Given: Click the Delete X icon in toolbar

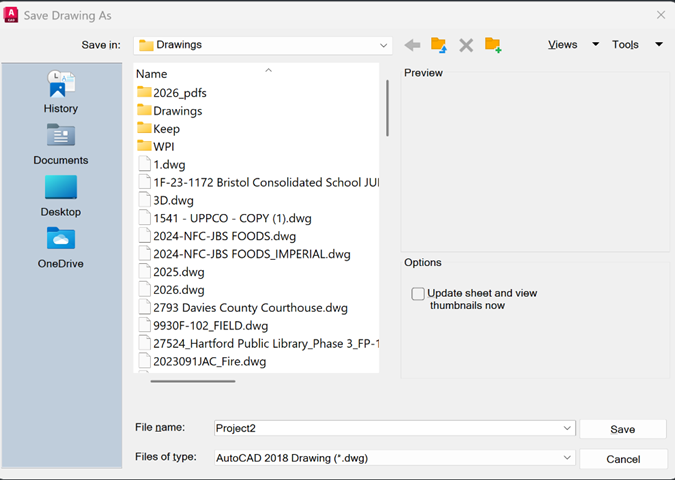Looking at the screenshot, I should point(466,45).
